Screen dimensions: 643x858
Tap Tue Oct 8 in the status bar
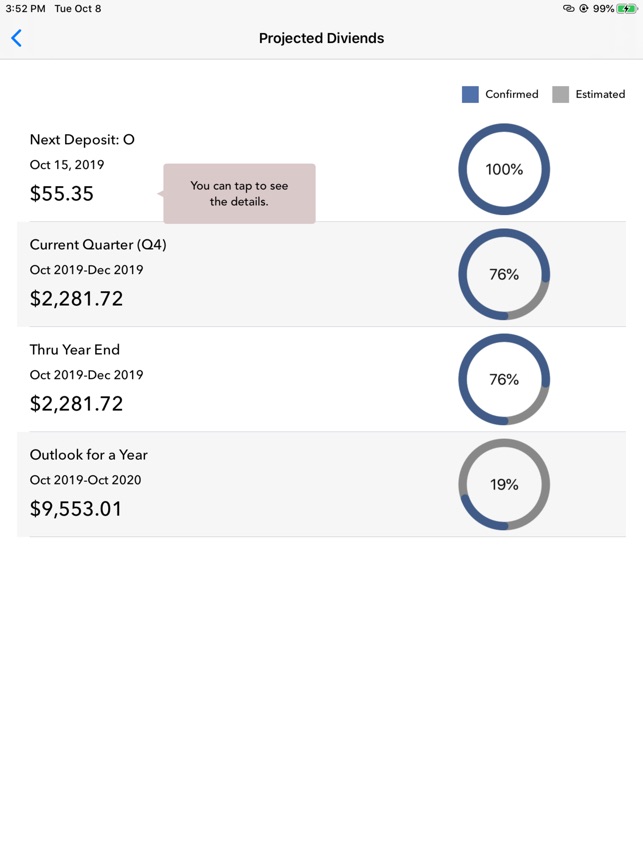click(x=77, y=9)
